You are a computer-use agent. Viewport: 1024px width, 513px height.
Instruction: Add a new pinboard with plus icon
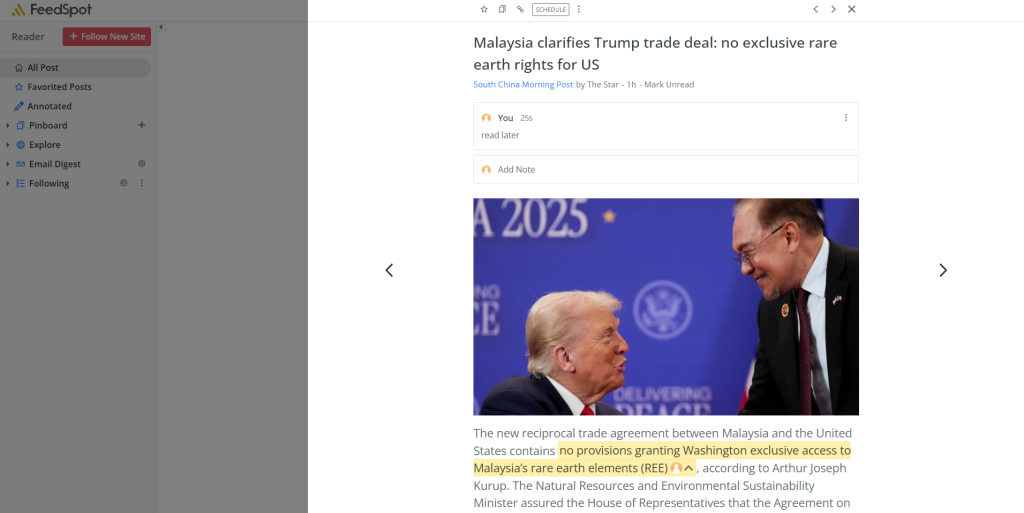(142, 125)
